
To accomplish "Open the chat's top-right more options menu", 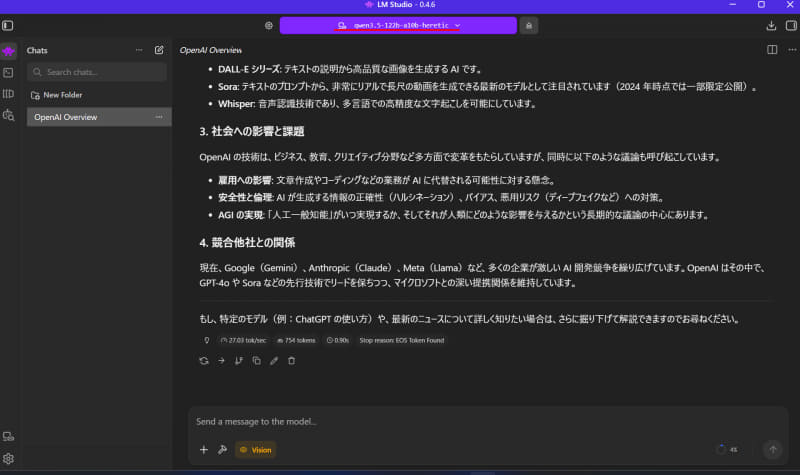I will click(x=792, y=49).
